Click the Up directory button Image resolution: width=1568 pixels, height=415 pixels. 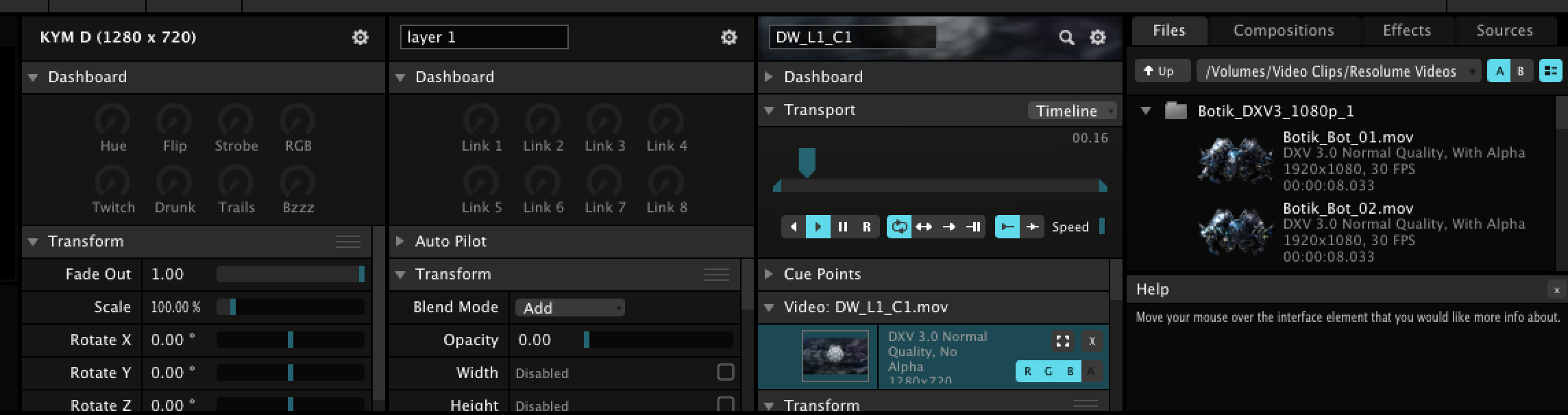tap(1159, 71)
